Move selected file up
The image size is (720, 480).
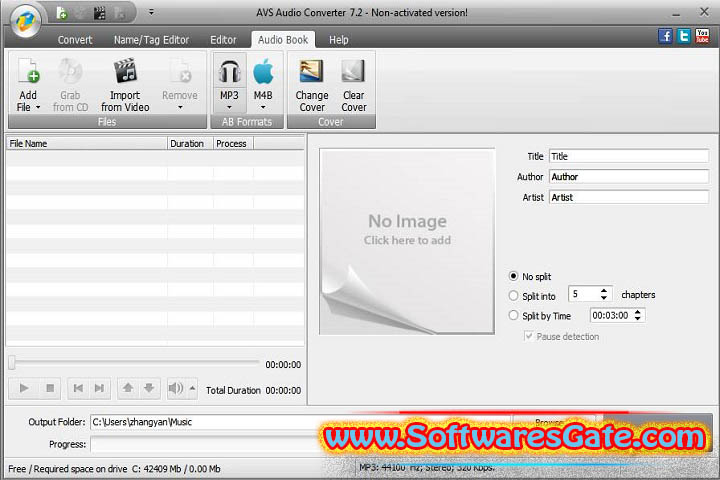pyautogui.click(x=128, y=389)
